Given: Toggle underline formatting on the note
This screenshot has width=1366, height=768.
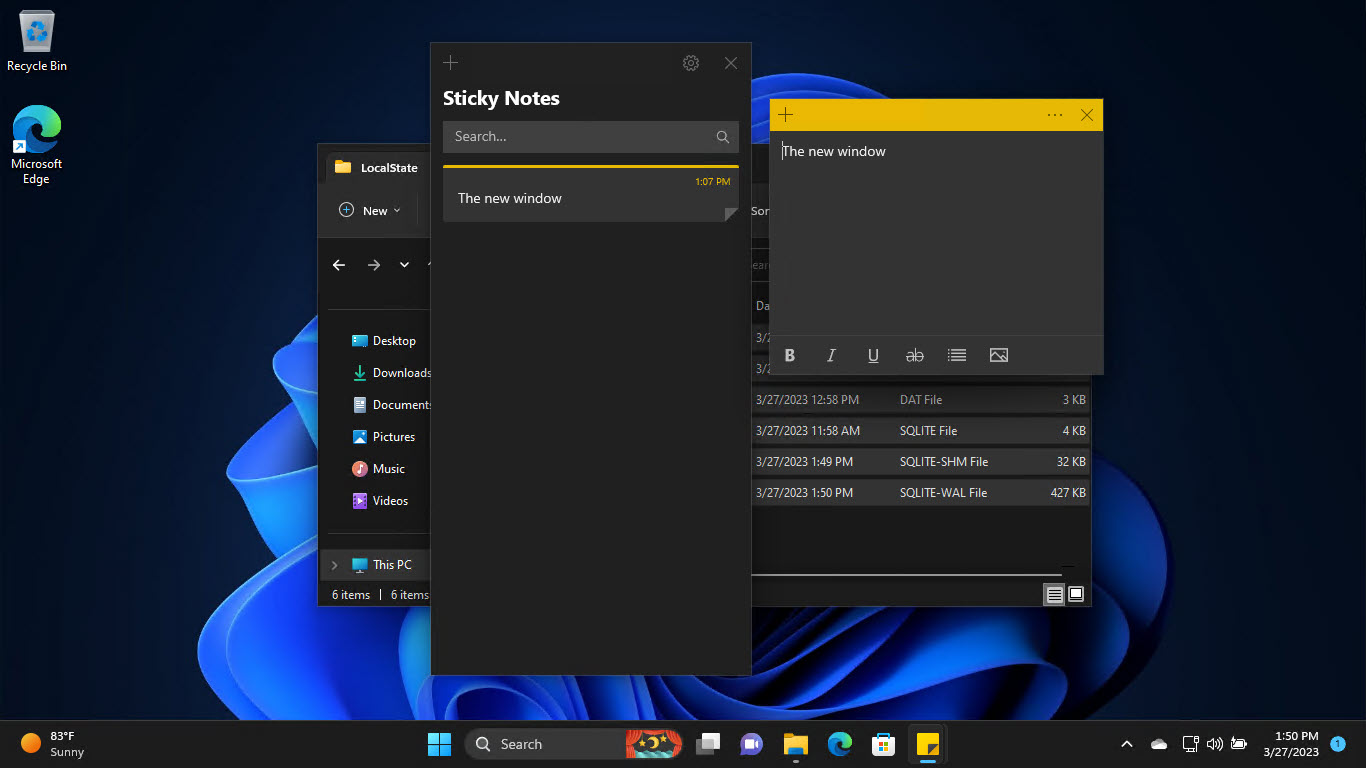Looking at the screenshot, I should click(873, 355).
